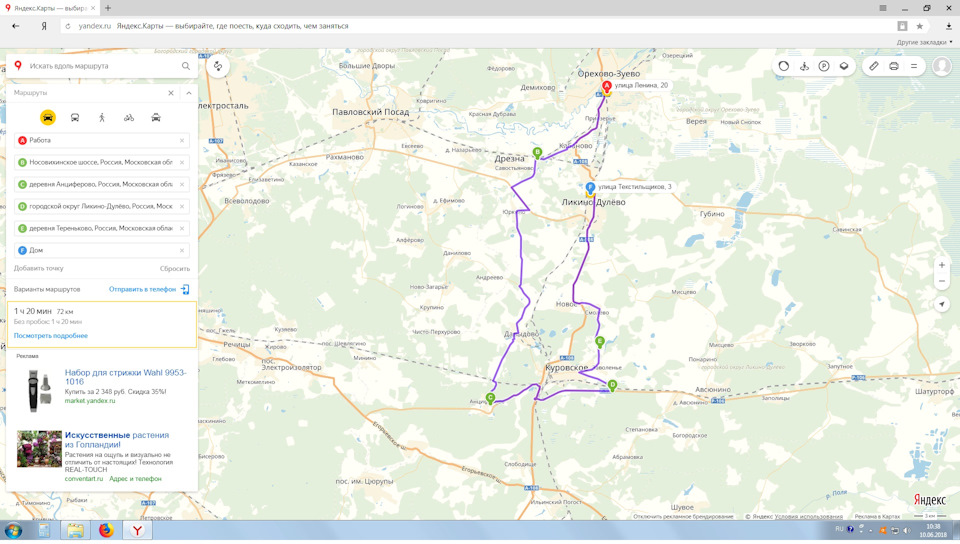This screenshot has height=544, width=960.
Task: Select the bicycle route mode
Action: click(x=129, y=117)
